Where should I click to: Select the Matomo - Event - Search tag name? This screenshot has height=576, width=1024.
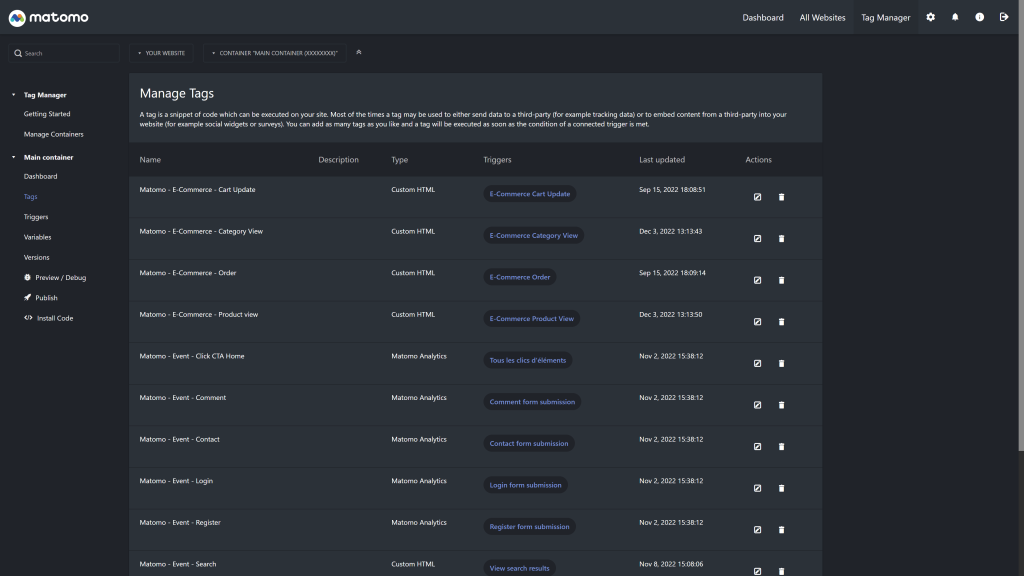178,564
